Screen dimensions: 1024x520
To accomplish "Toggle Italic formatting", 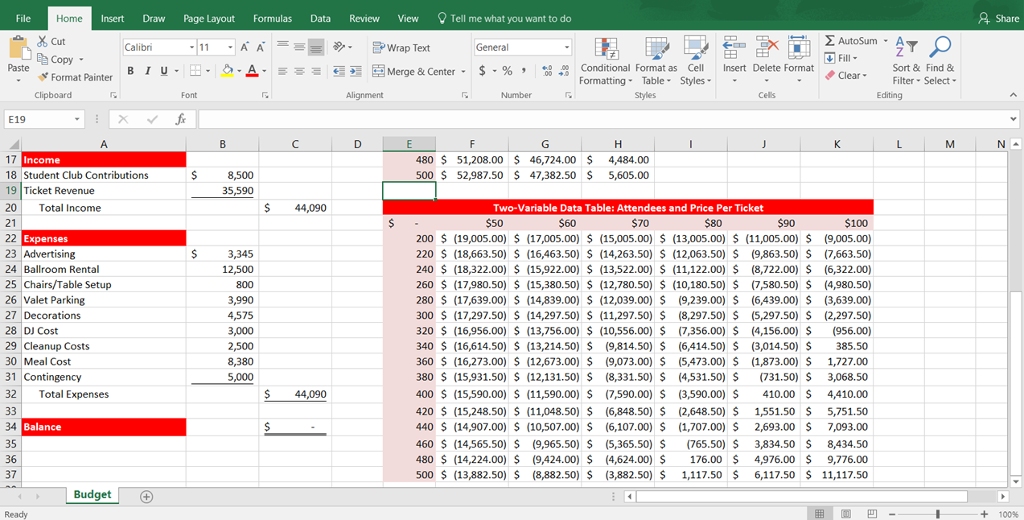I will [x=147, y=71].
